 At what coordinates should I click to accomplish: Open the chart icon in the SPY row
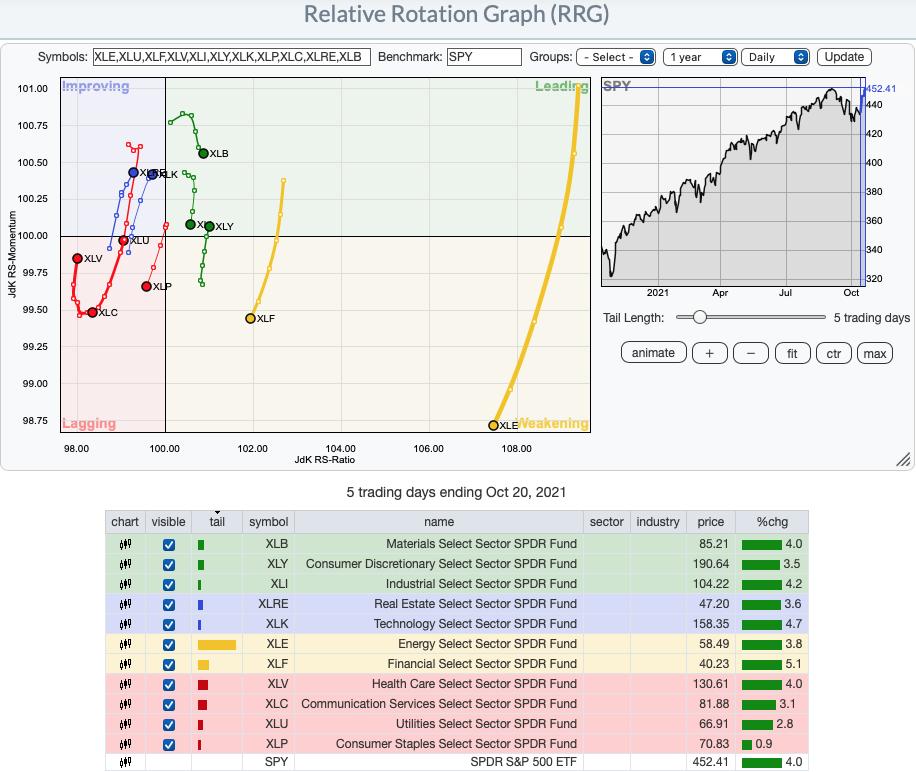(x=125, y=762)
